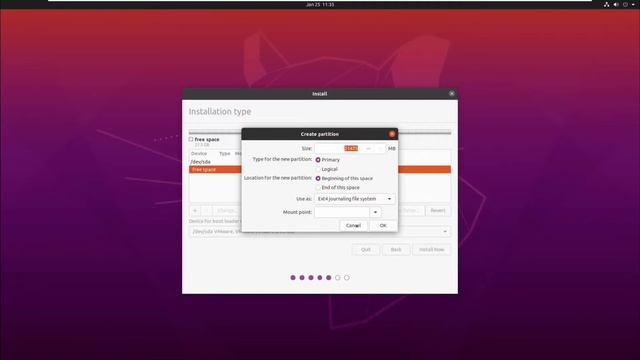Viewport: 640px width, 360px height.
Task: Open the clock and calendar in top bar
Action: (320, 4)
